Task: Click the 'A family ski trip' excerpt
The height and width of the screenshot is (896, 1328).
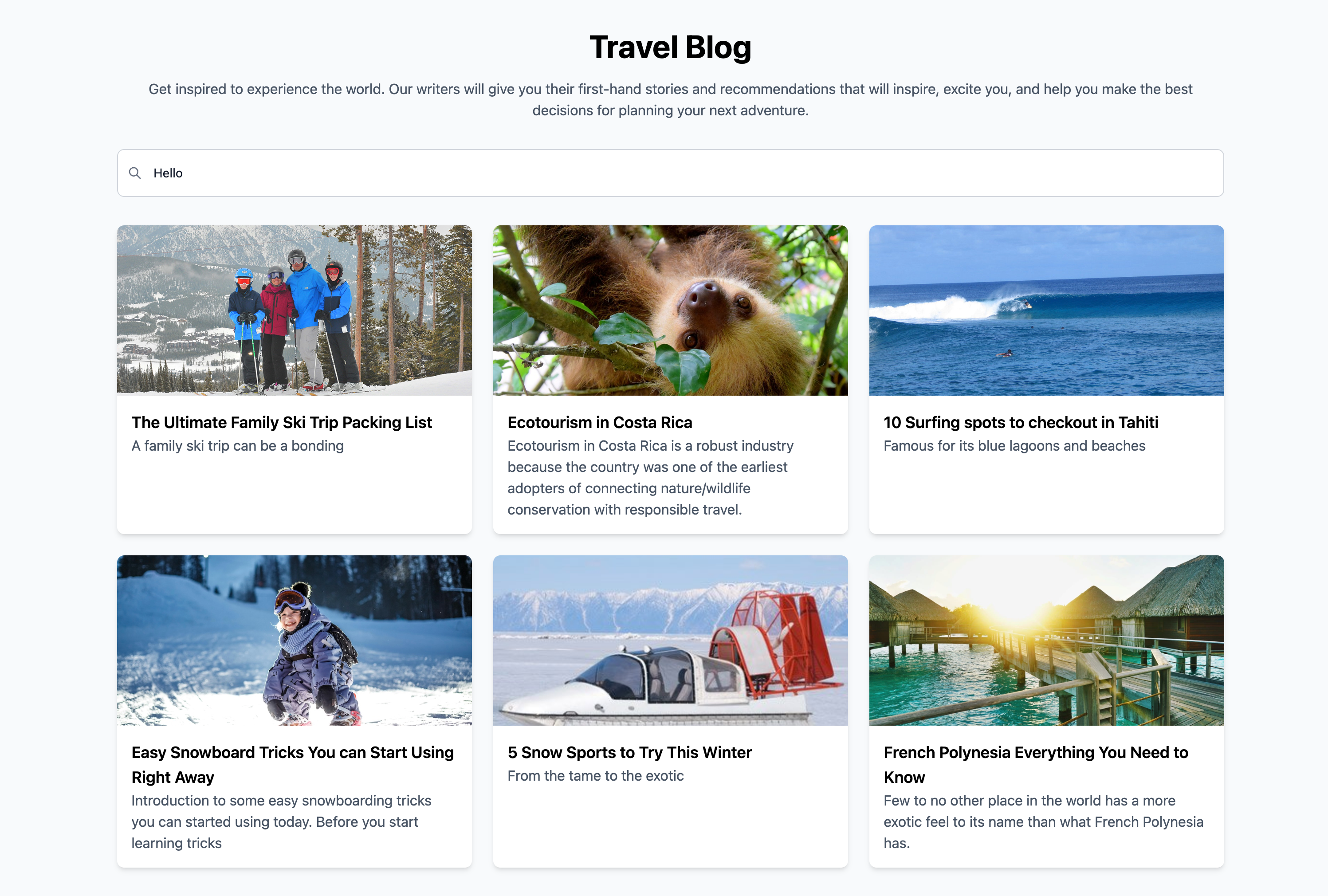Action: 238,446
